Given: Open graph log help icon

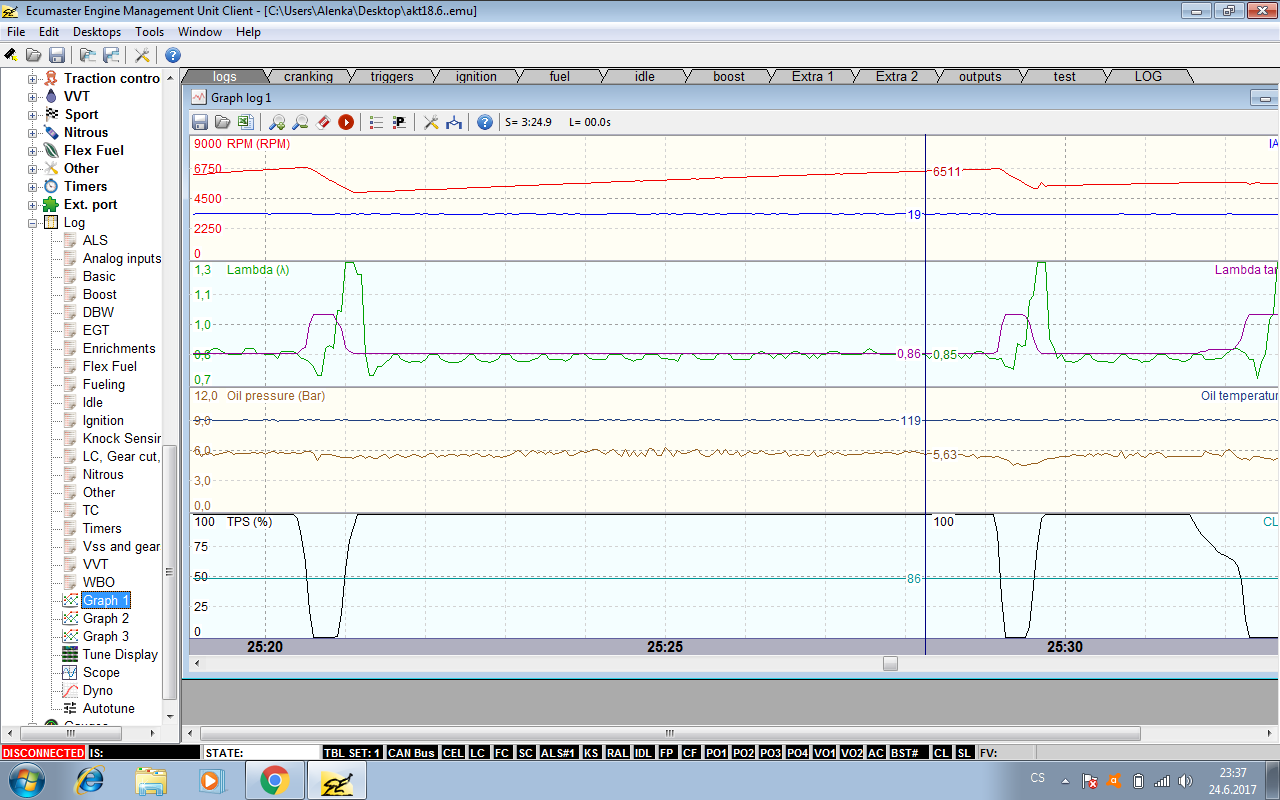Looking at the screenshot, I should 485,122.
